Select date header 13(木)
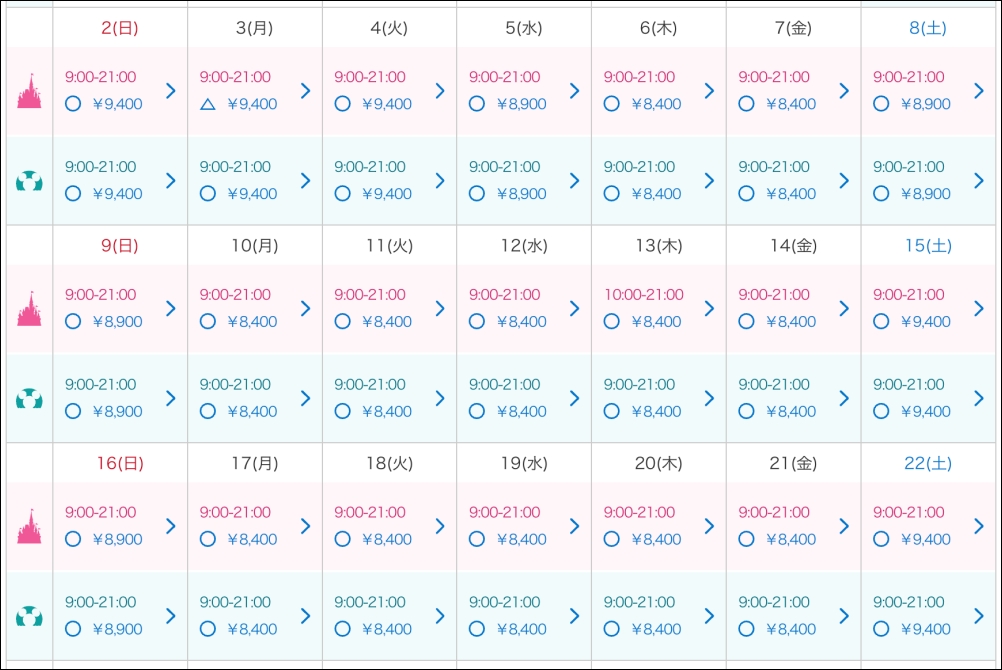 658,246
